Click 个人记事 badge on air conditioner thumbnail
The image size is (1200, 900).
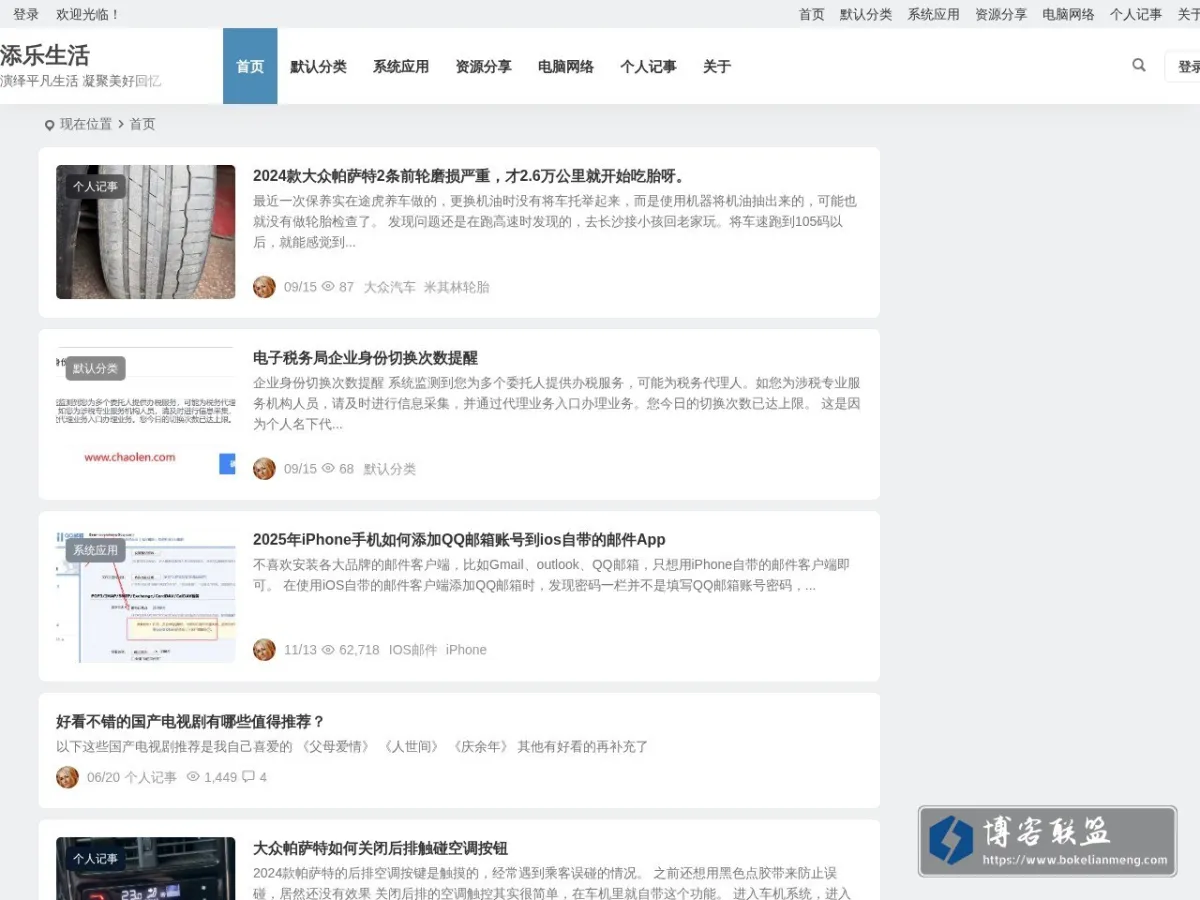[95, 859]
